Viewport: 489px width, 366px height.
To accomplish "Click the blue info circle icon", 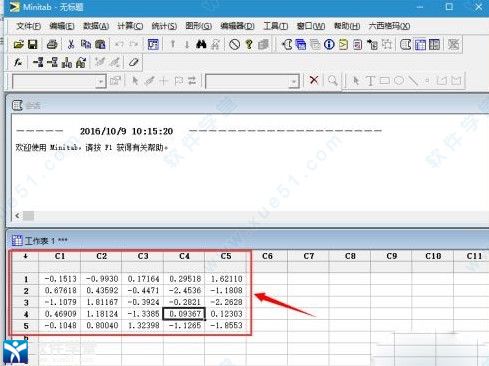I will pos(329,44).
